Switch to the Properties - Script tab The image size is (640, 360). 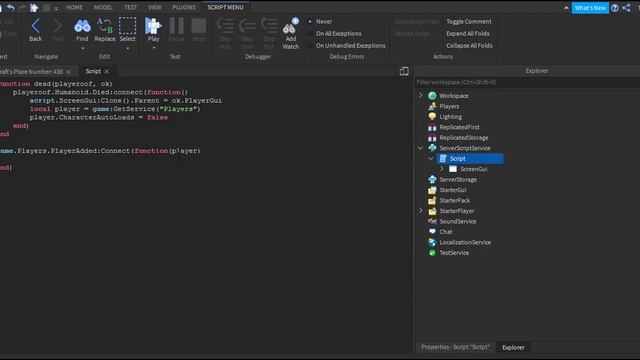point(455,347)
